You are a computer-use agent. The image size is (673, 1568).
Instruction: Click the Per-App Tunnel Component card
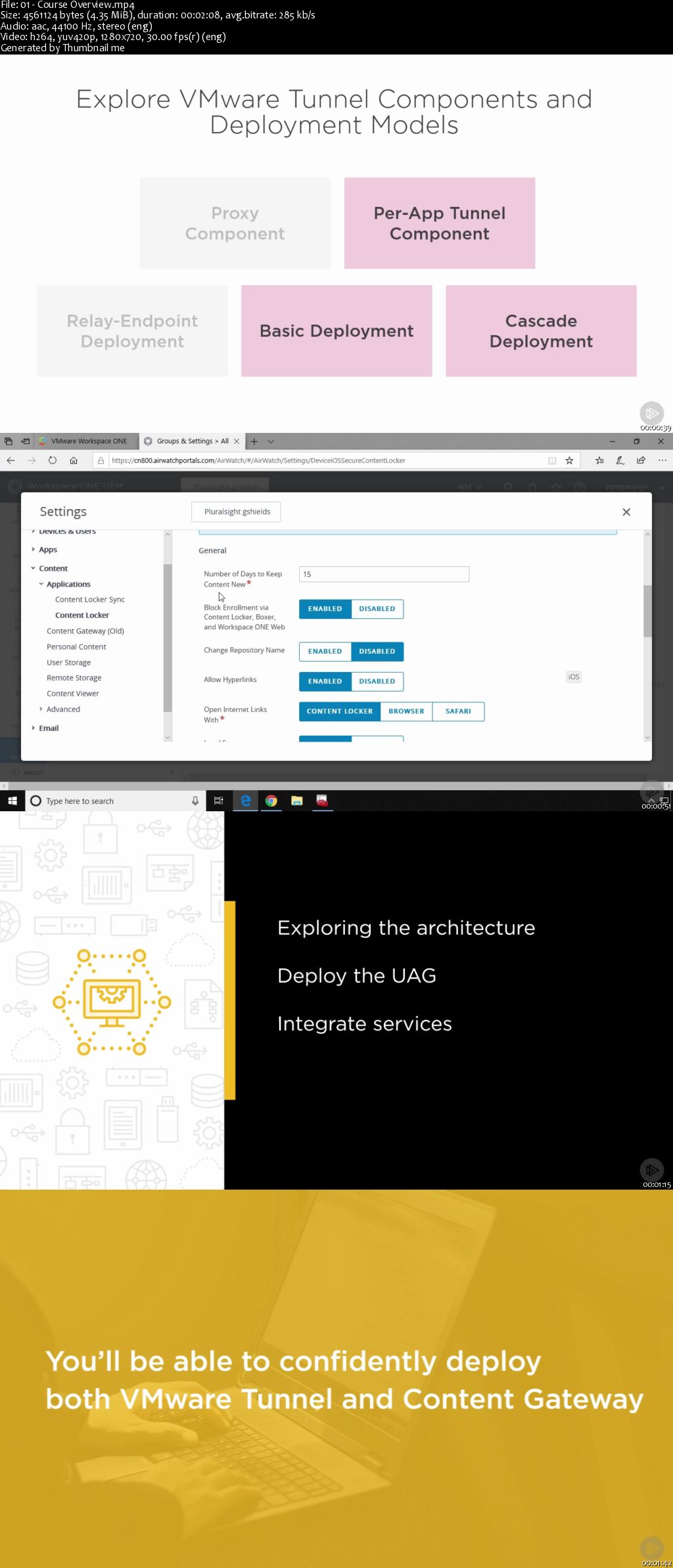pyautogui.click(x=440, y=223)
